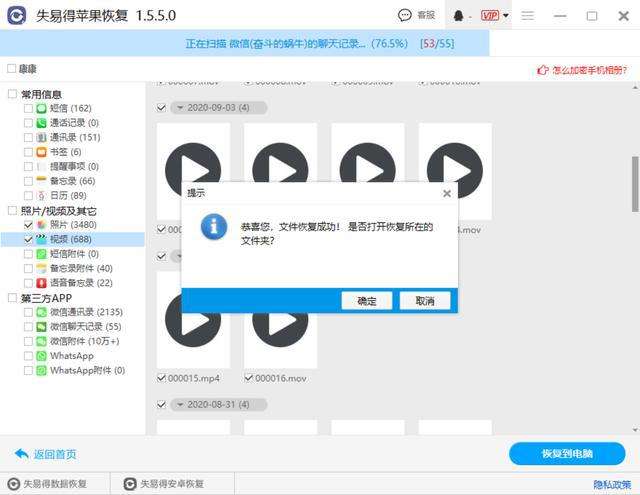The width and height of the screenshot is (640, 495).
Task: Click the 失易得数据恢复 icon in bottom bar
Action: coord(13,484)
